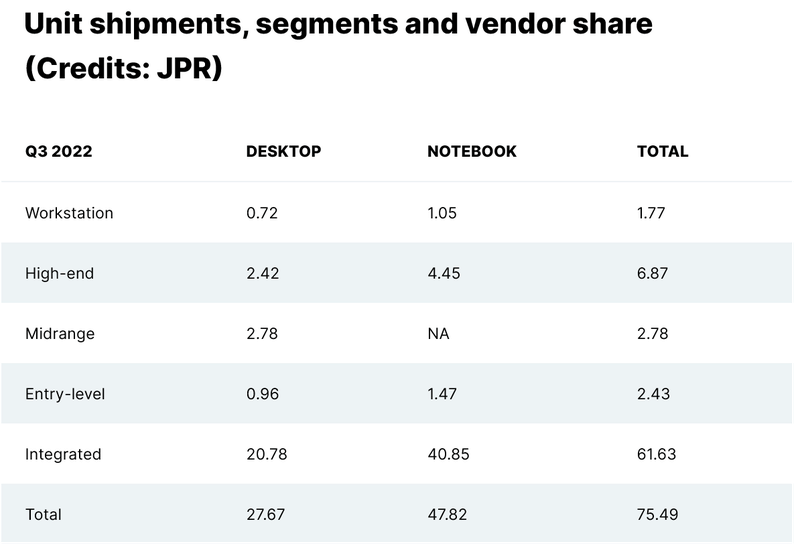800x548 pixels.
Task: Click the NA cell in Midrange row
Action: click(x=438, y=334)
